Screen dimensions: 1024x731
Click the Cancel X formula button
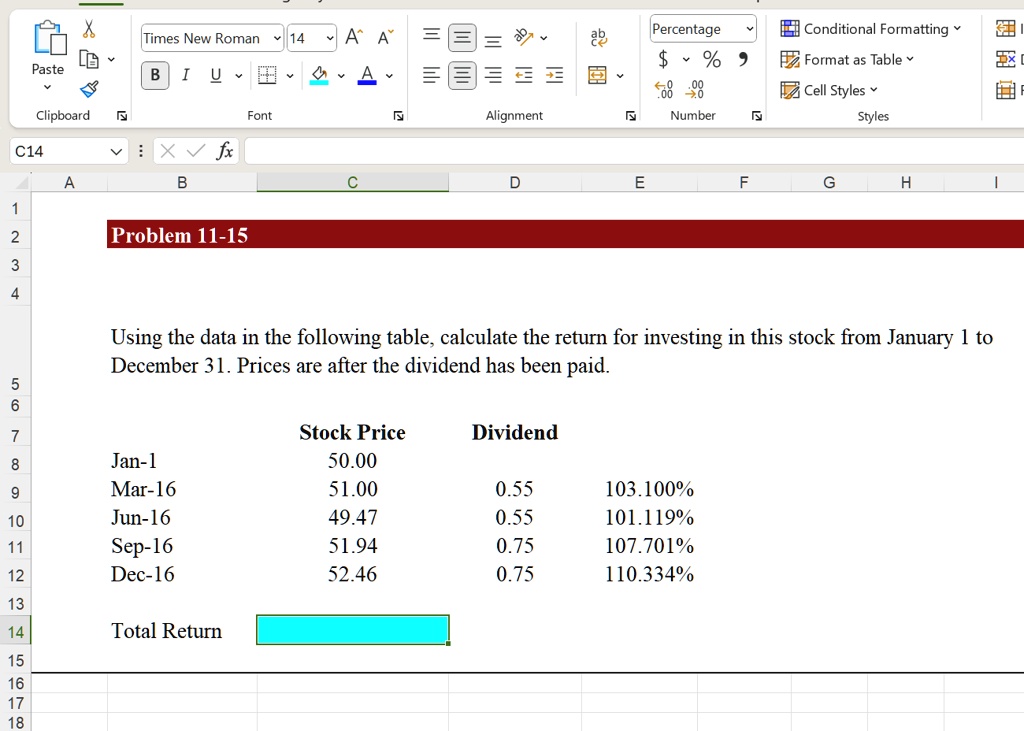click(x=168, y=152)
